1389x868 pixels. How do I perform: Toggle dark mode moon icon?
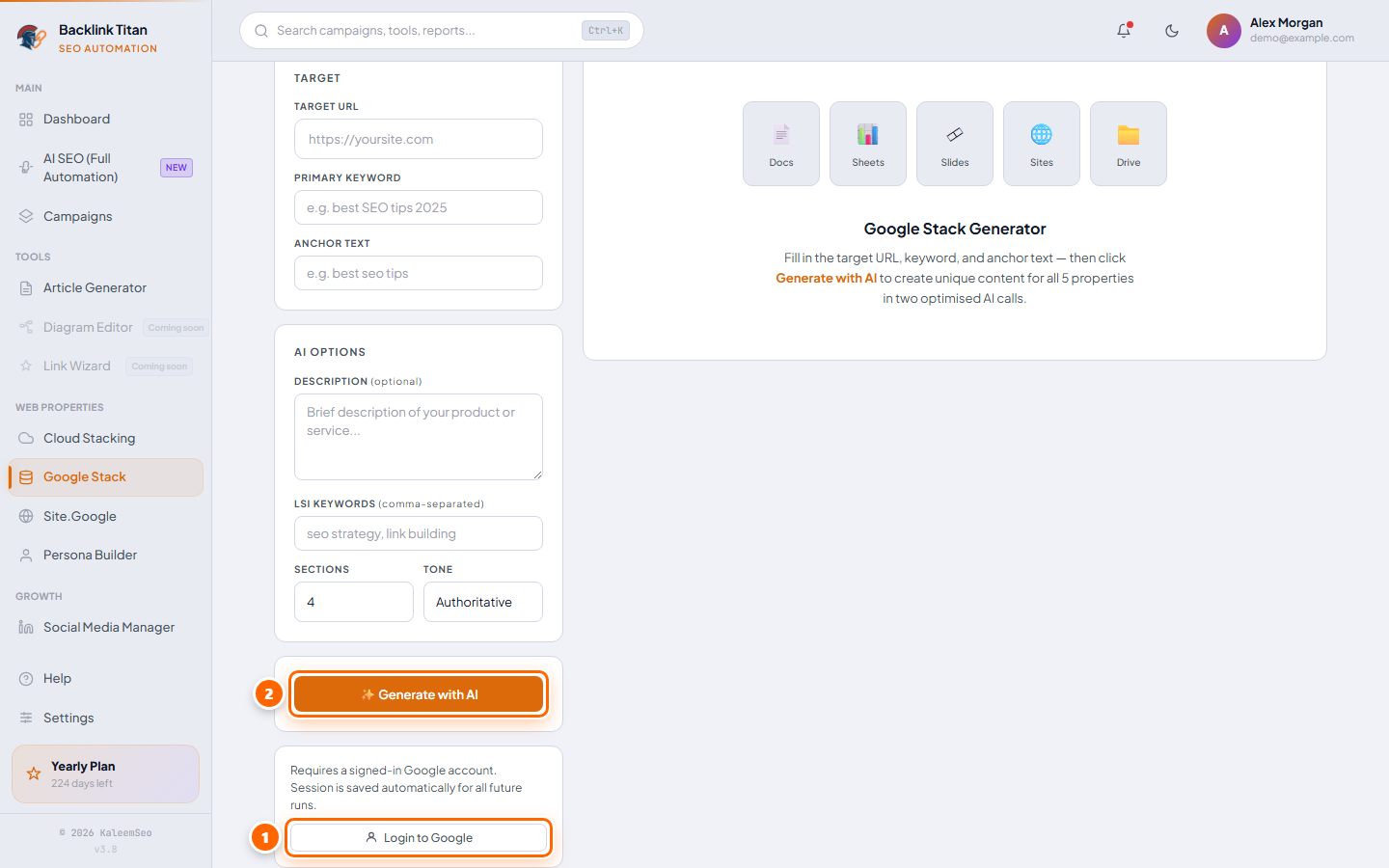[1172, 31]
